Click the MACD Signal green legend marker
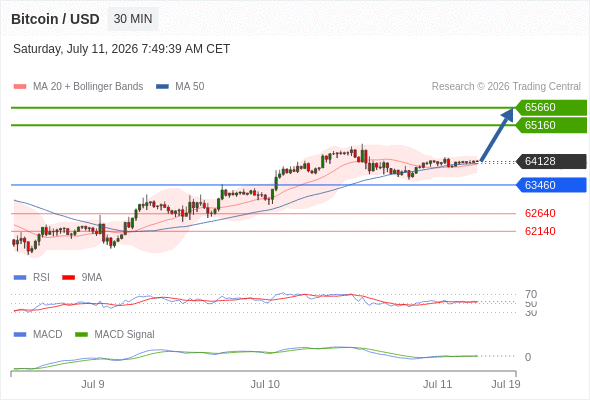This screenshot has height=400, width=590. (x=81, y=335)
